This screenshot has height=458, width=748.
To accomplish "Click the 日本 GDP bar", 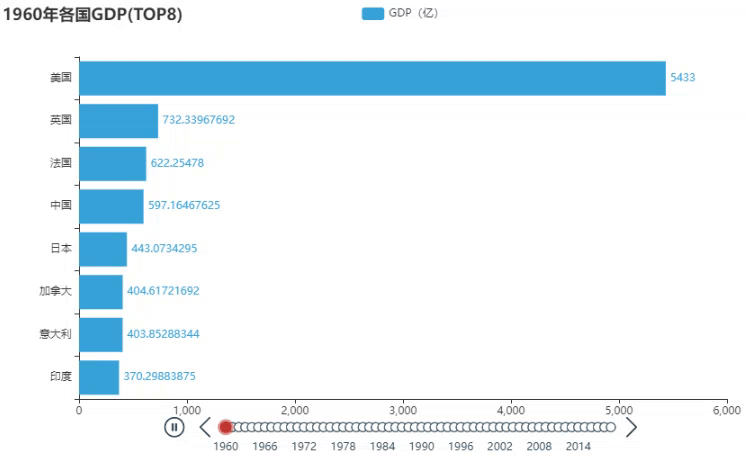I will click(x=103, y=249).
